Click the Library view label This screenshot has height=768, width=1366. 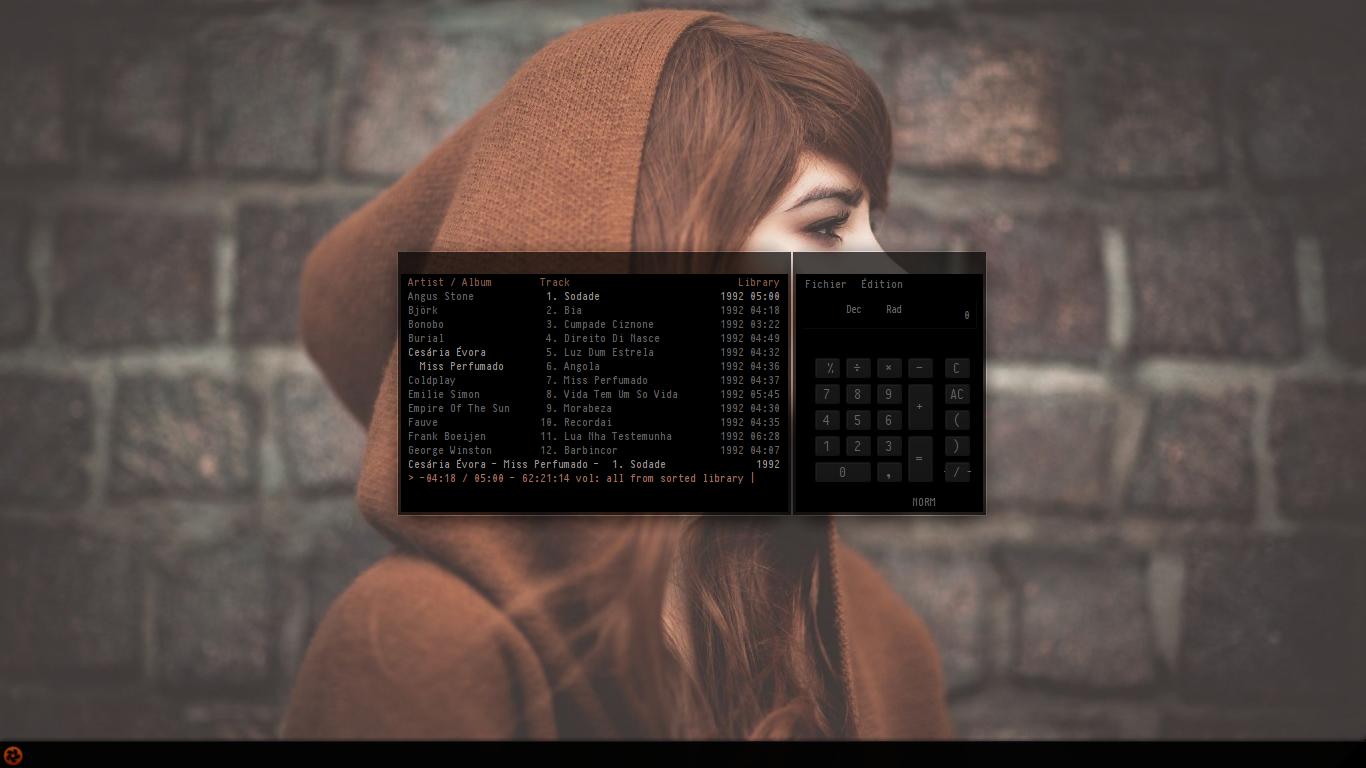point(759,282)
